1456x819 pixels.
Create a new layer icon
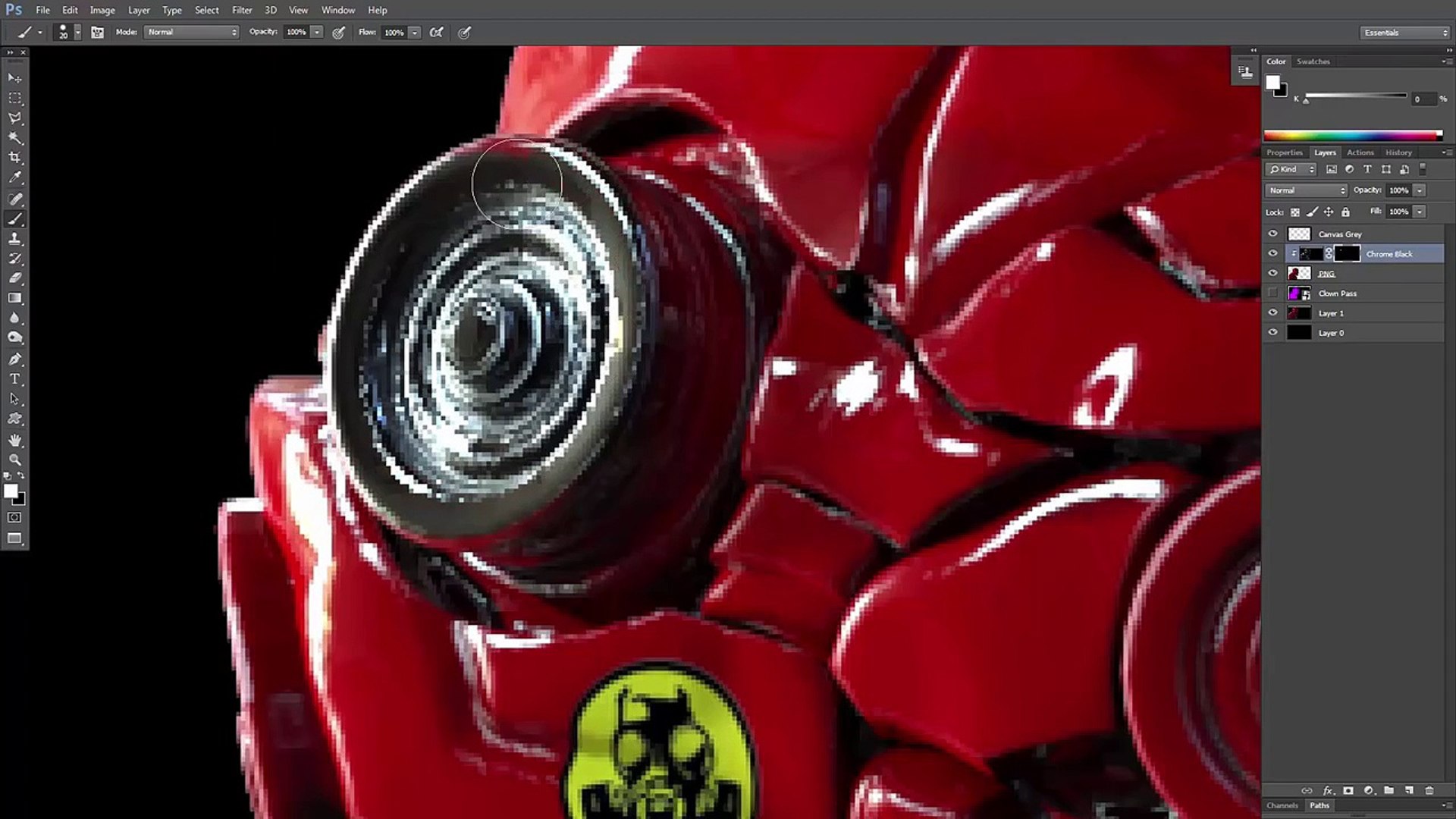(1409, 790)
